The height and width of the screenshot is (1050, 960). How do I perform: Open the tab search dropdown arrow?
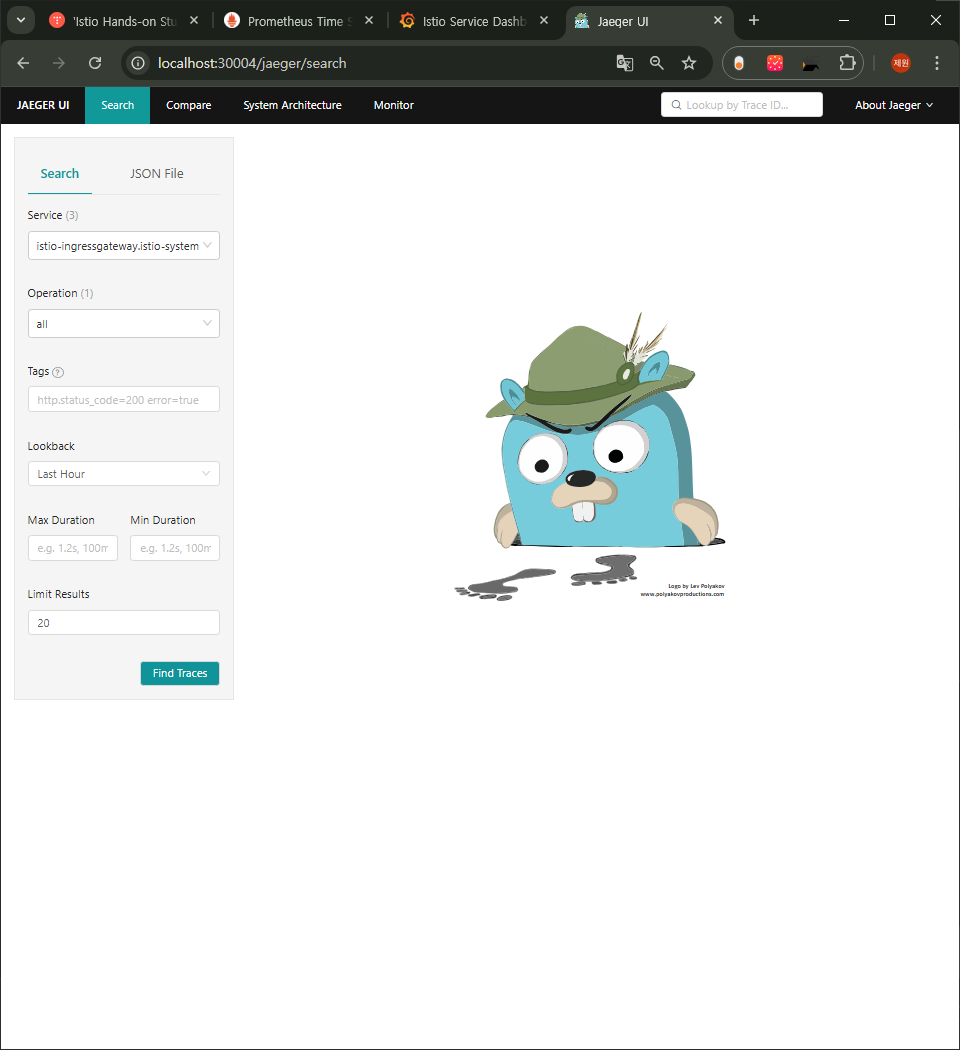point(21,20)
